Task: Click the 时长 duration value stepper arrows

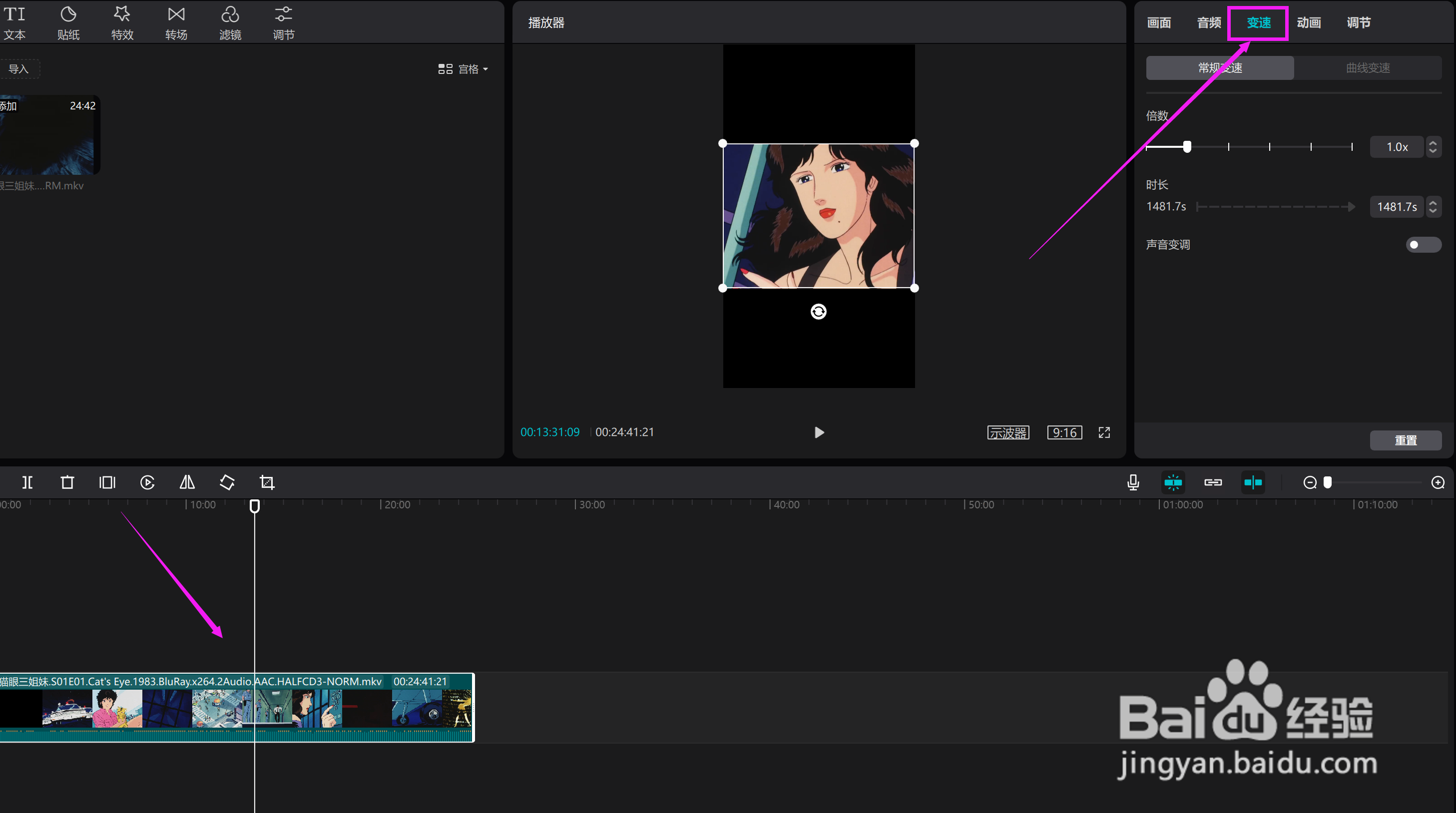Action: tap(1433, 207)
